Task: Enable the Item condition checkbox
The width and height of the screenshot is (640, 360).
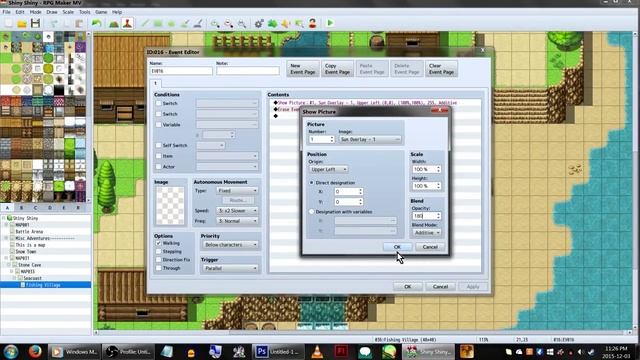Action: pyautogui.click(x=158, y=156)
